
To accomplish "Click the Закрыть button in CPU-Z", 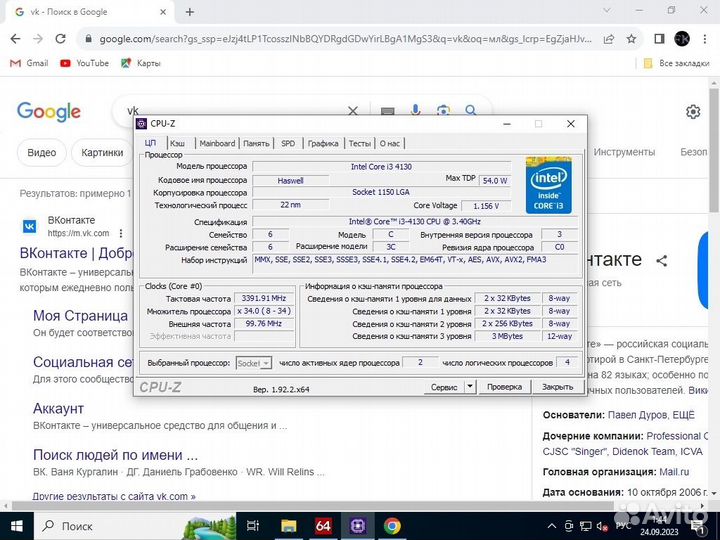I will tap(557, 387).
